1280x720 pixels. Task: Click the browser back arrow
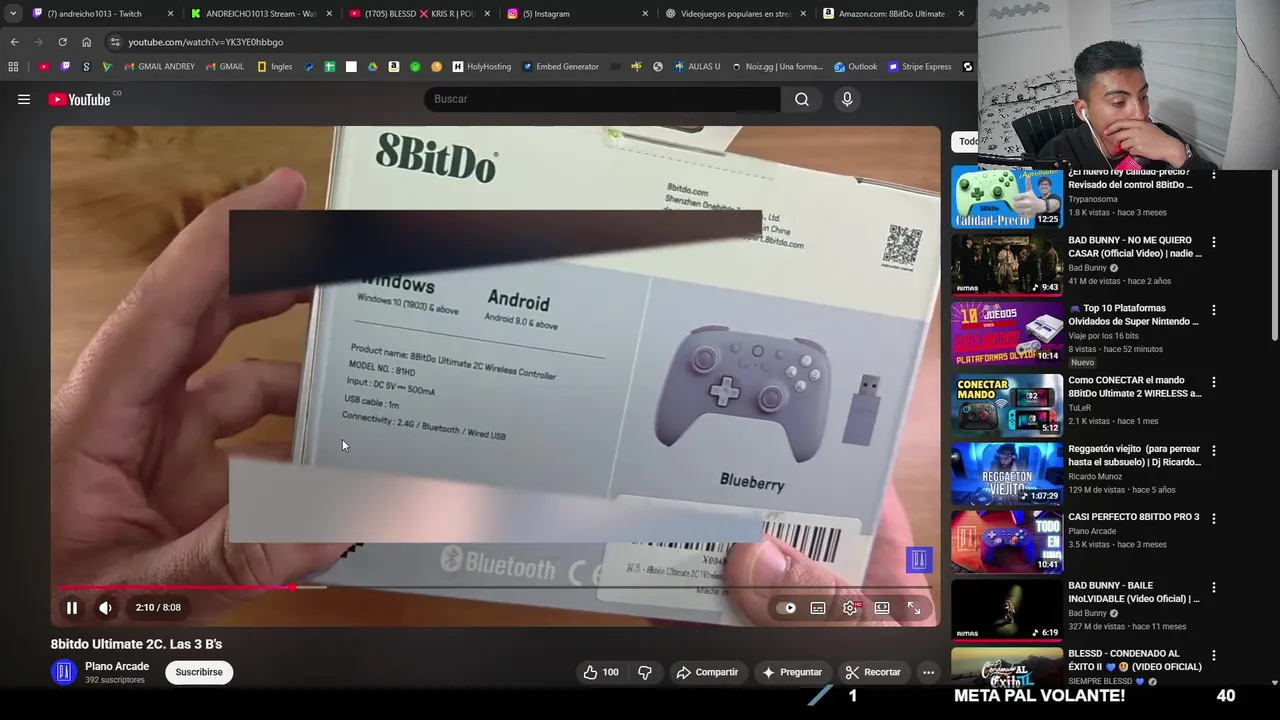(x=14, y=42)
